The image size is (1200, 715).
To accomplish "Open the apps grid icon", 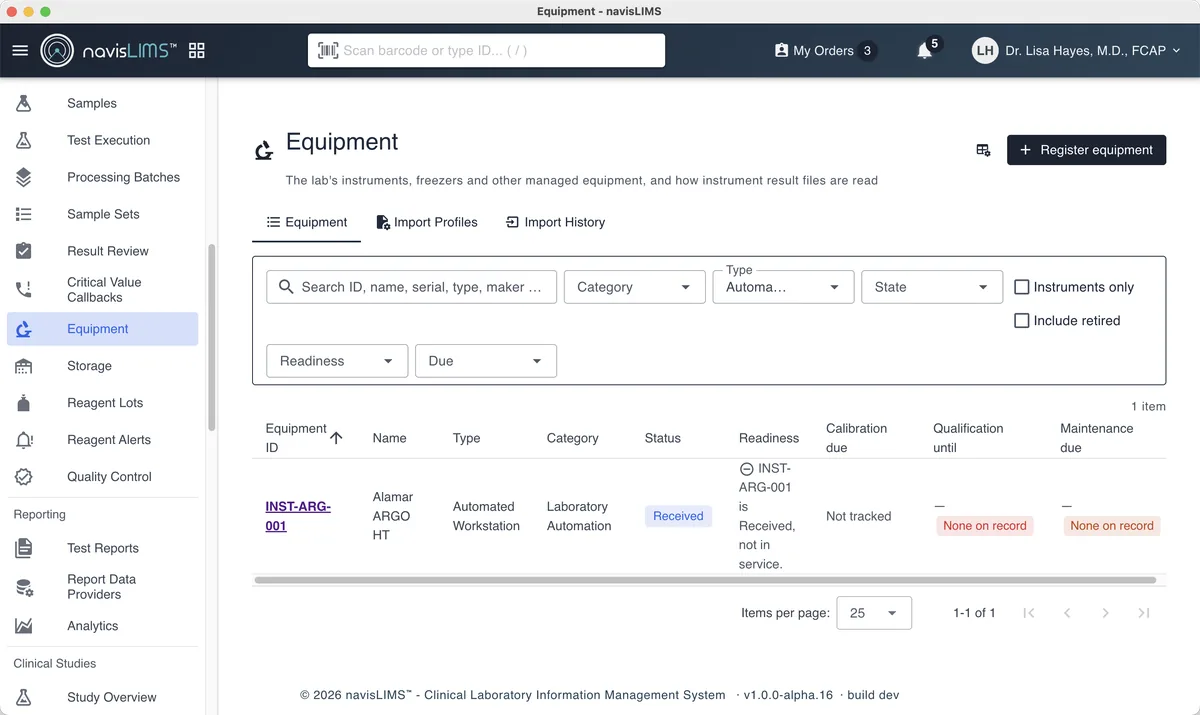I will [196, 50].
